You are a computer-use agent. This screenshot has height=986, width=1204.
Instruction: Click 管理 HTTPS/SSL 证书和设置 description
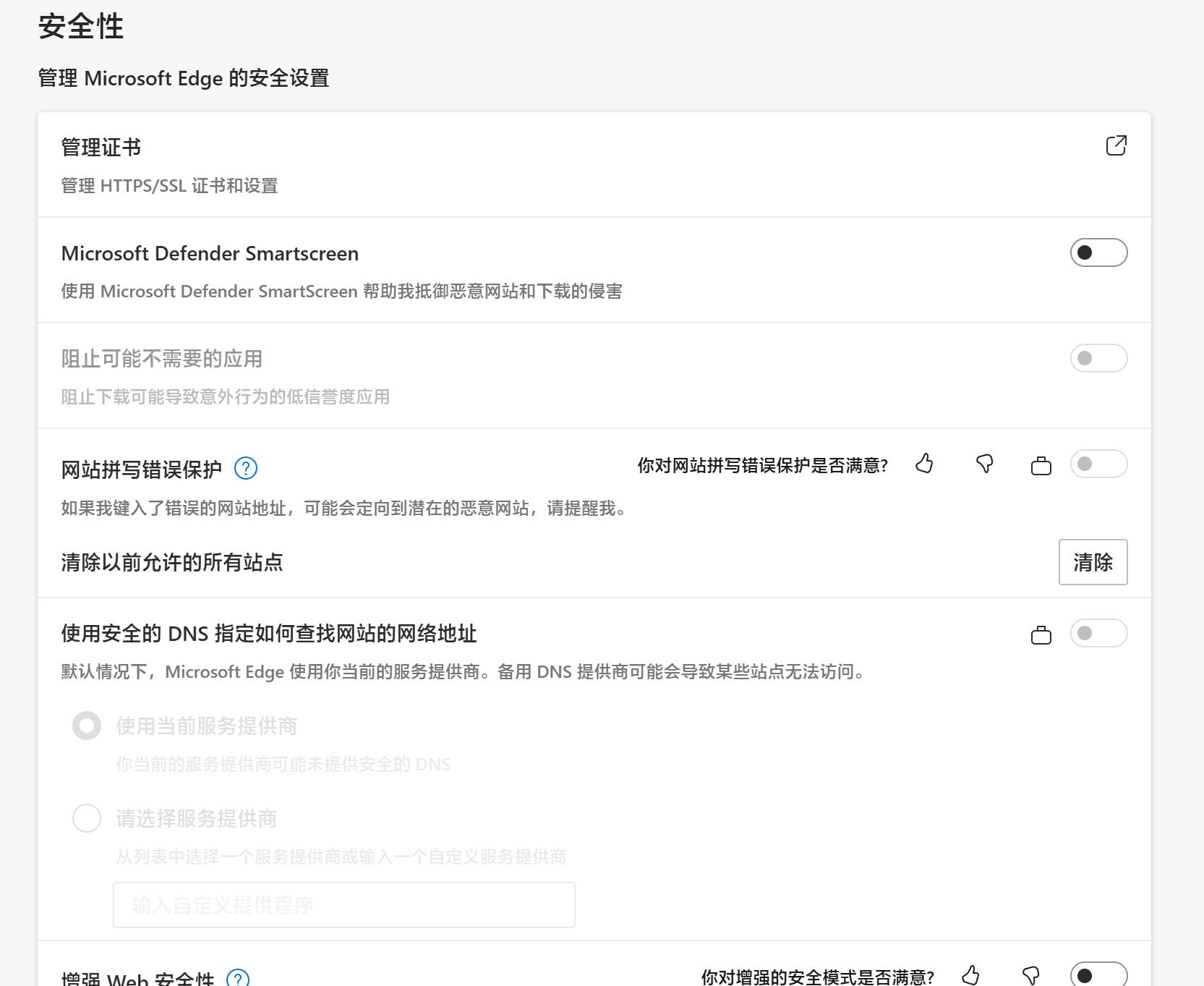169,186
